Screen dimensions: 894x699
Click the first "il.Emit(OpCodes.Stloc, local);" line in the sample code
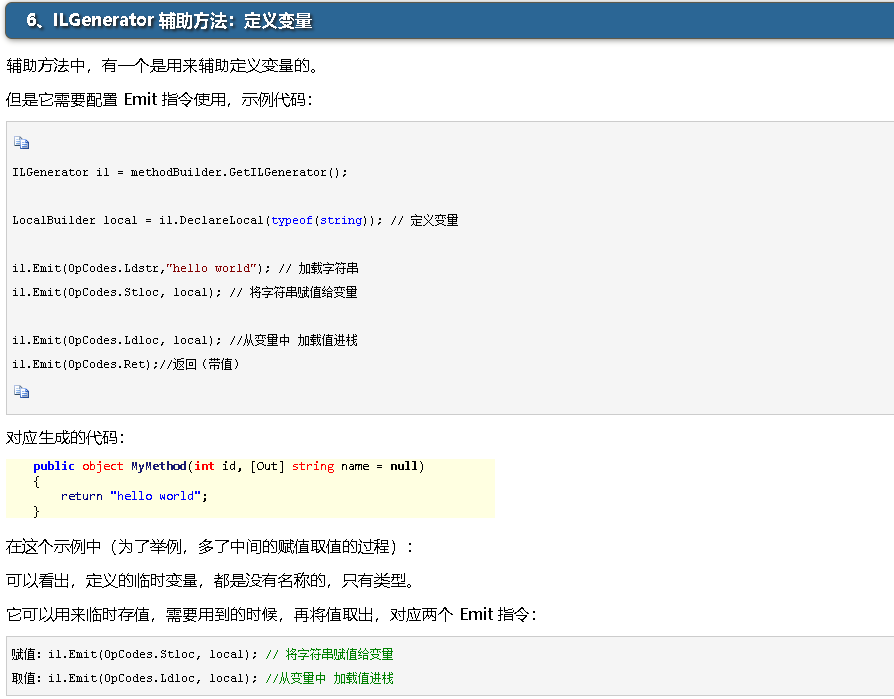pos(185,292)
